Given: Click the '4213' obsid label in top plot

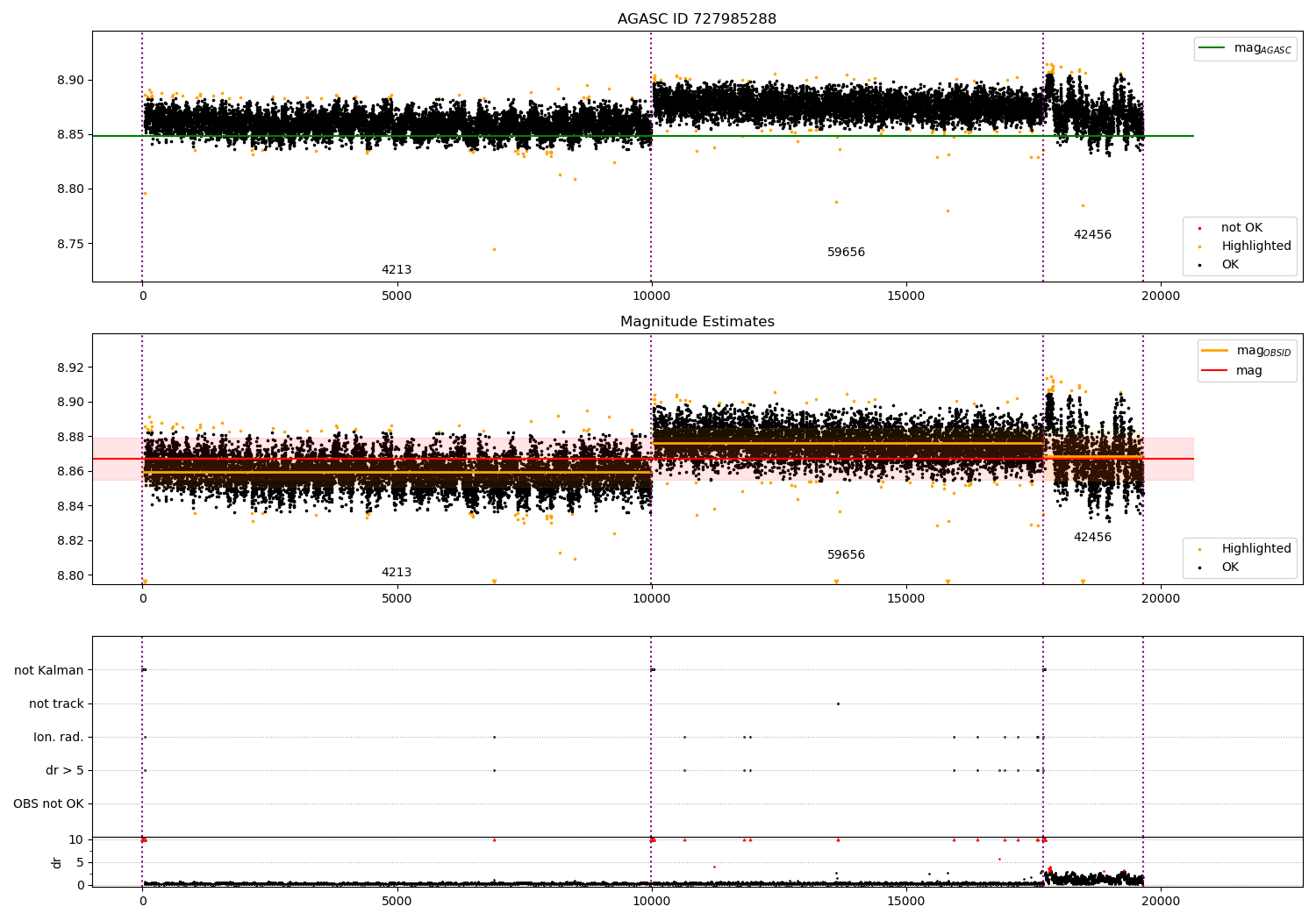Looking at the screenshot, I should (x=397, y=270).
